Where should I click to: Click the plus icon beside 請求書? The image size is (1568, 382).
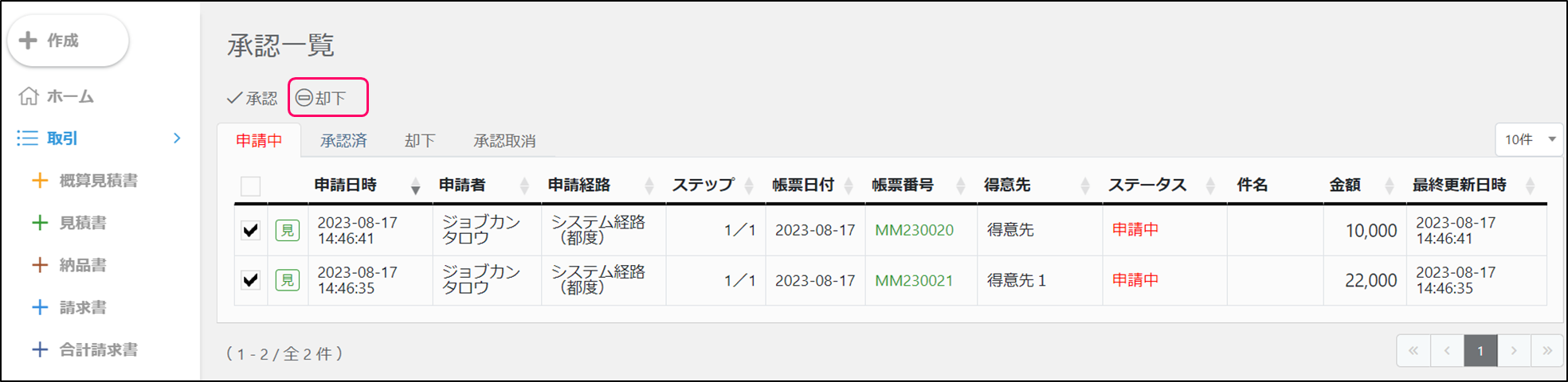pyautogui.click(x=40, y=307)
